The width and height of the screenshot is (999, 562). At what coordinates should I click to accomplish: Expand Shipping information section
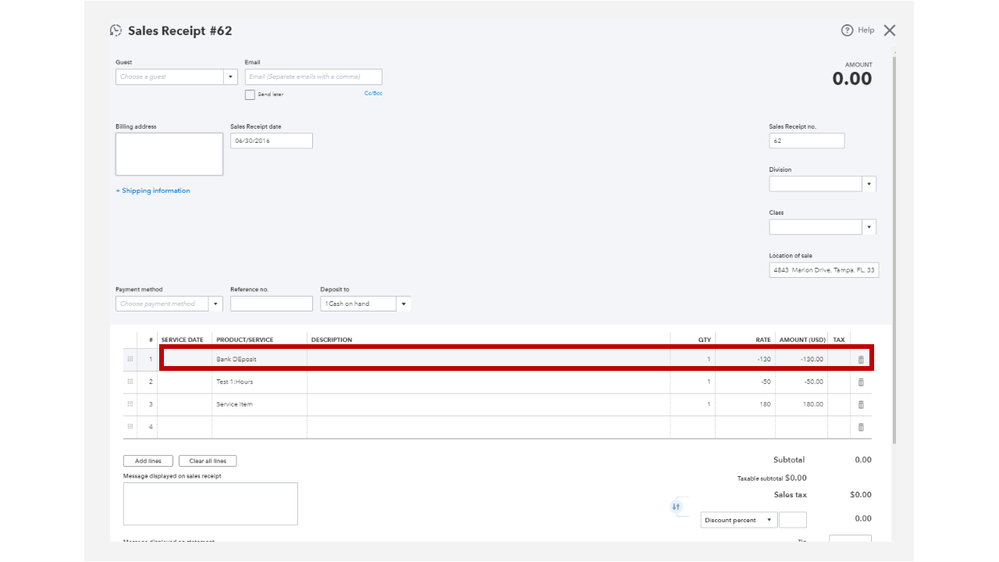[153, 191]
